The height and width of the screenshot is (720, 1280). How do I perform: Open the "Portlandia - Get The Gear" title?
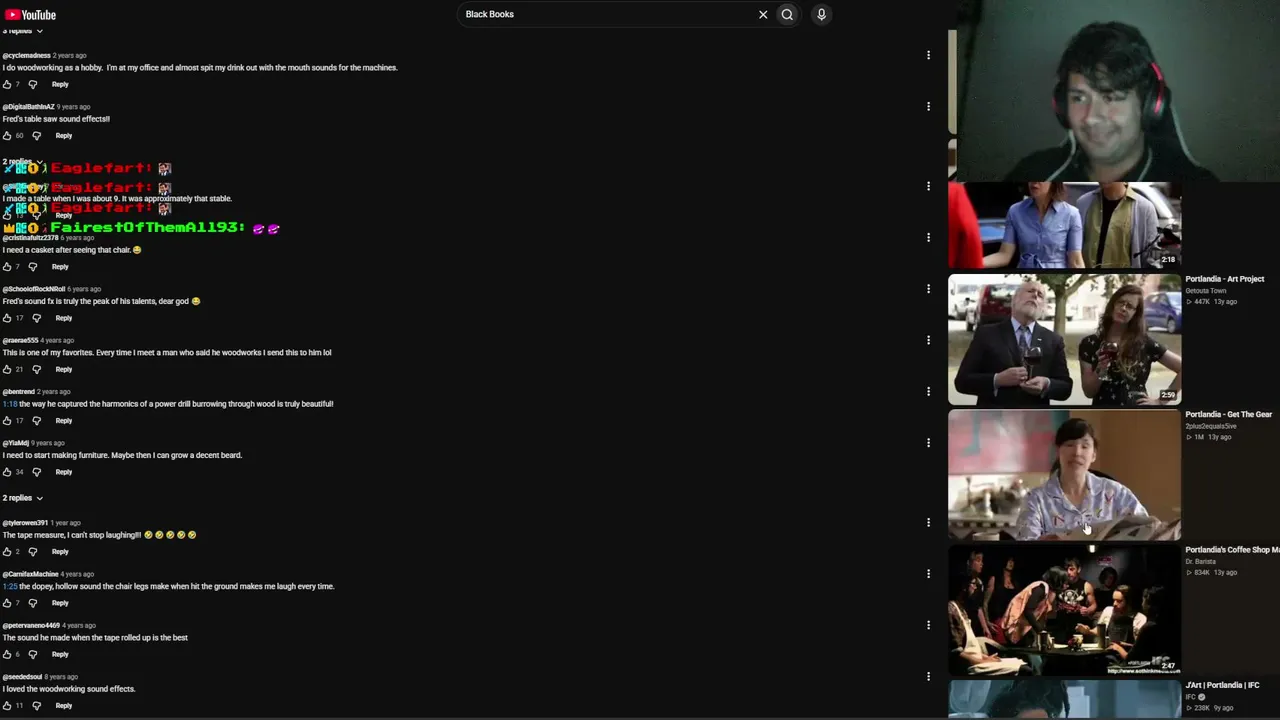point(1229,414)
